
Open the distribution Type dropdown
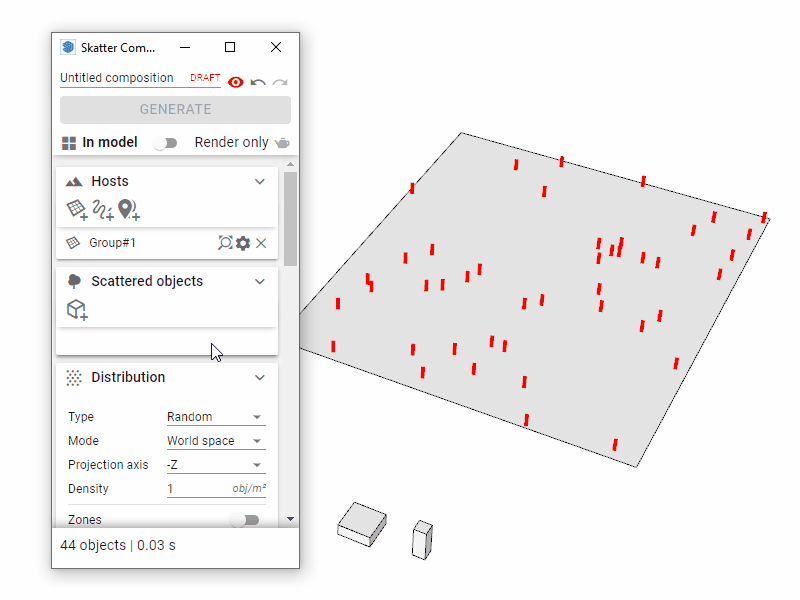(x=215, y=417)
